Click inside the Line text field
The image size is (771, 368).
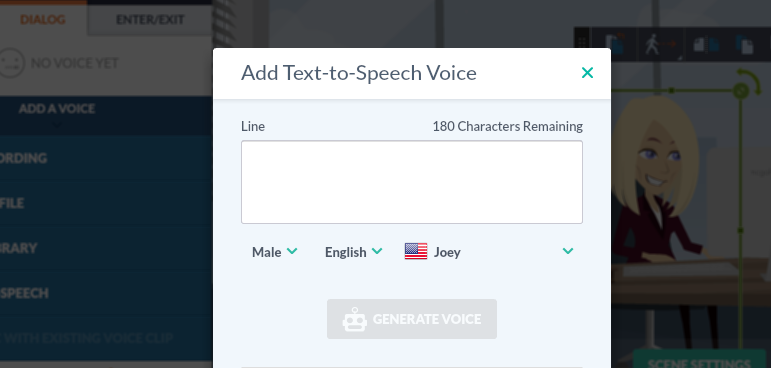412,182
